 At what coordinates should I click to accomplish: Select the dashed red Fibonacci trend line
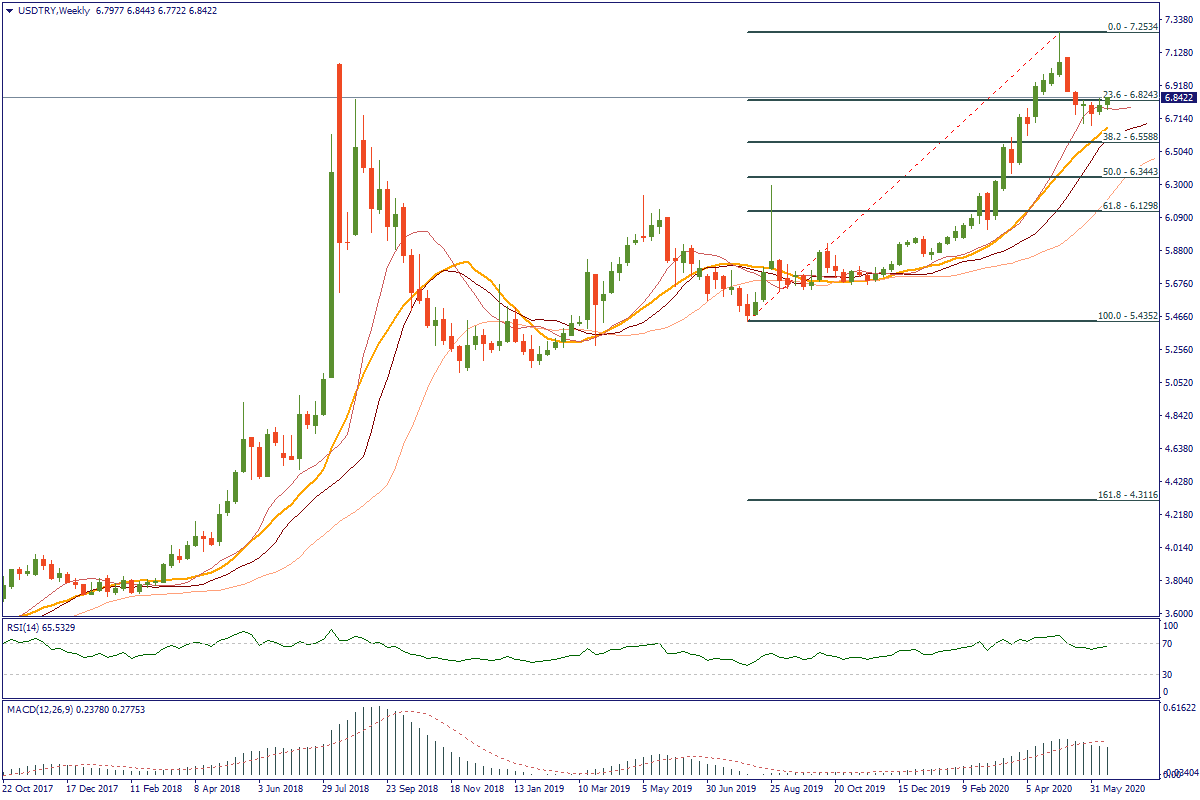point(900,180)
